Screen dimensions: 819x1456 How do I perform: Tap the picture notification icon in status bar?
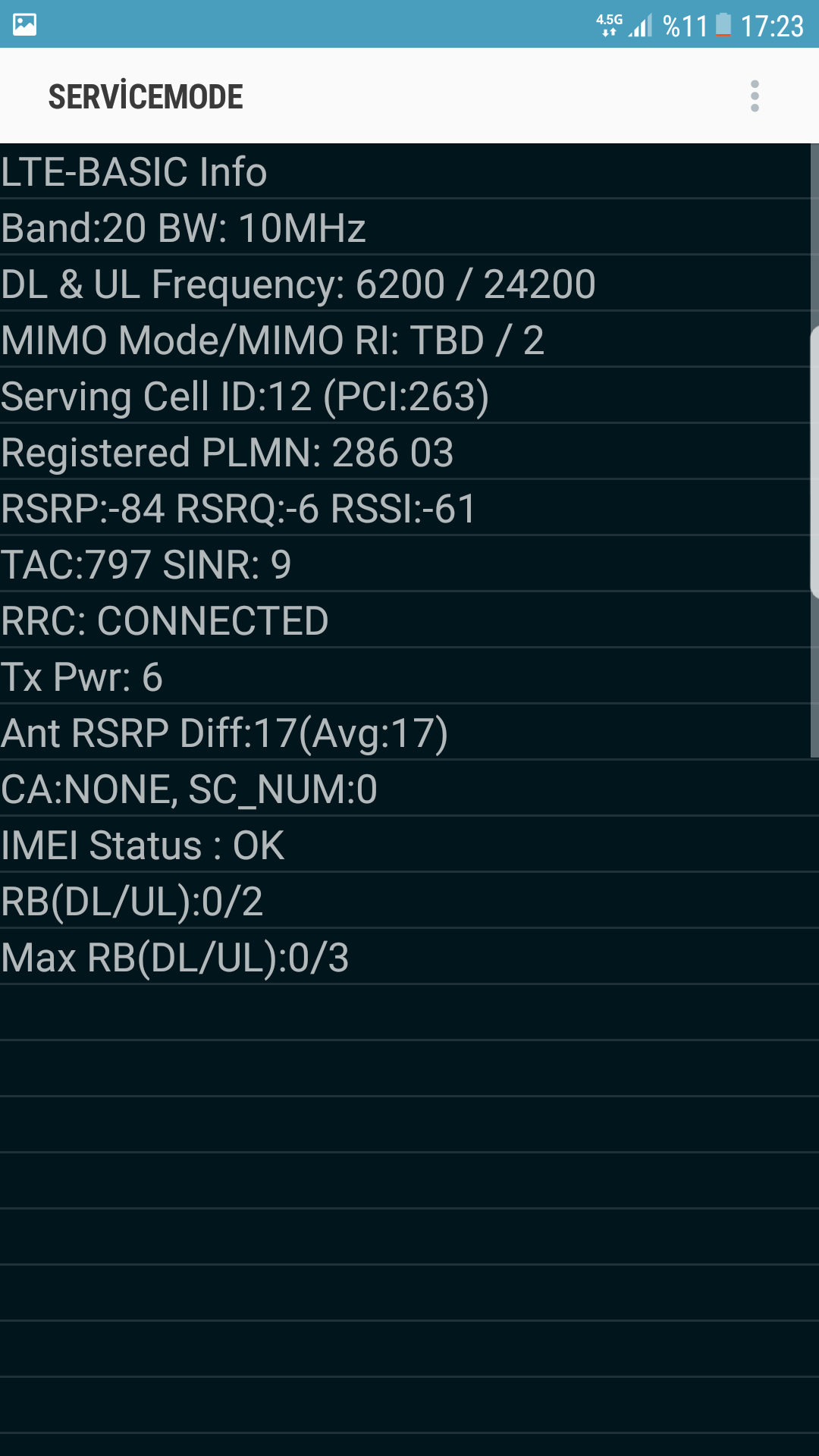pyautogui.click(x=24, y=24)
